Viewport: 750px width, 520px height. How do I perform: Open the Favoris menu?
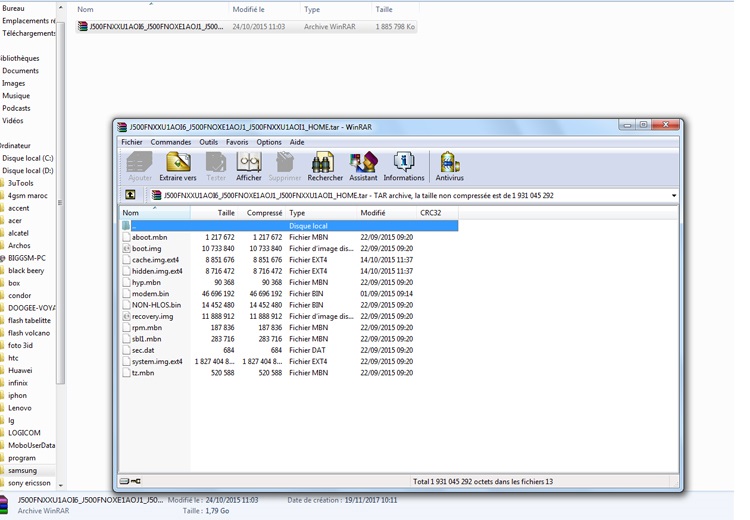tap(237, 142)
